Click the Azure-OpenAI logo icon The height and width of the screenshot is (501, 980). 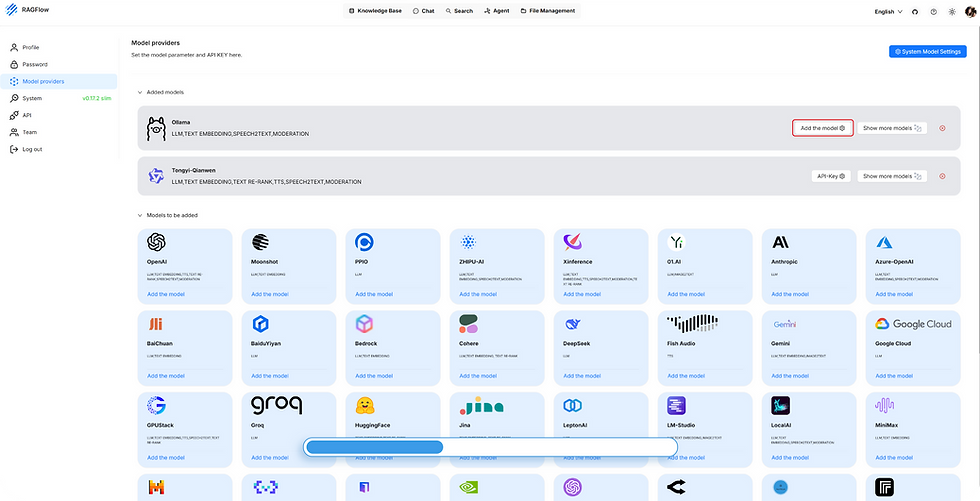[884, 242]
